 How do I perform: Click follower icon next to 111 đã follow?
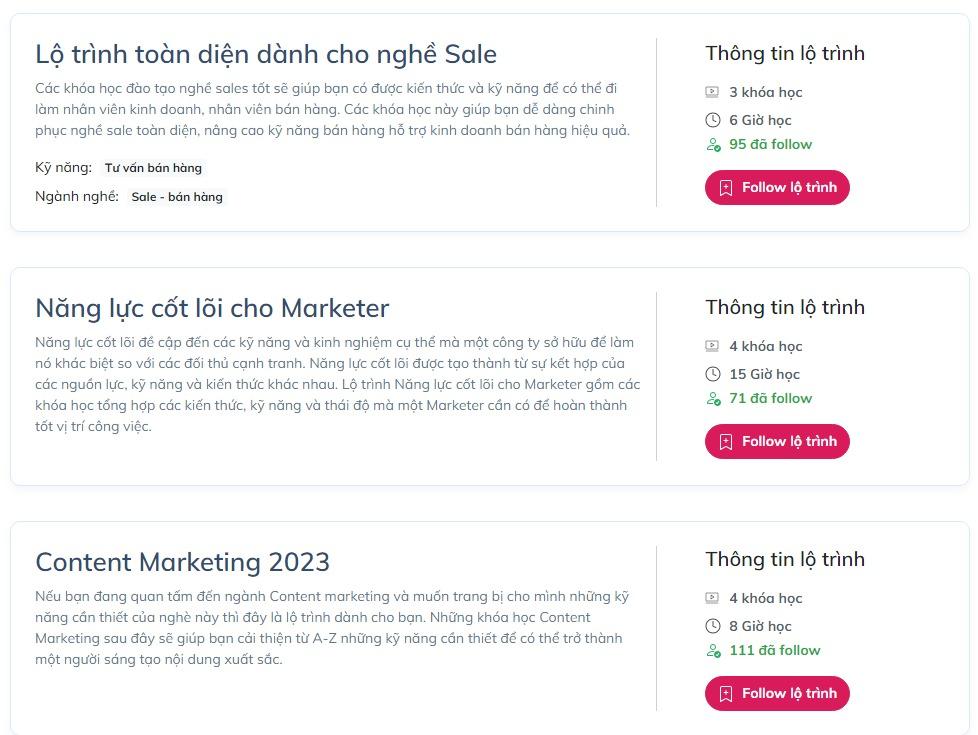pyautogui.click(x=713, y=651)
